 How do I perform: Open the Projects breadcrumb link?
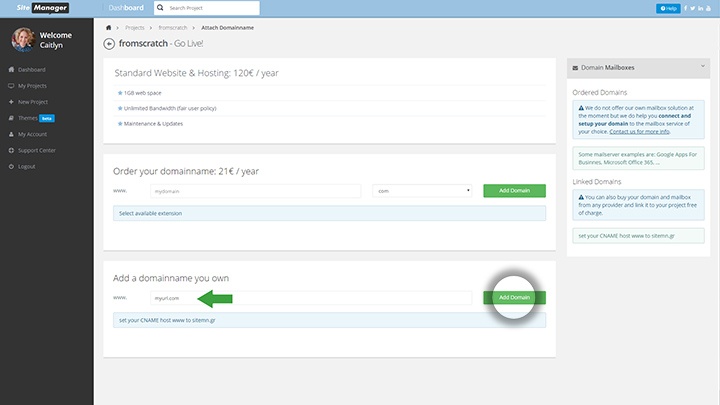point(135,28)
